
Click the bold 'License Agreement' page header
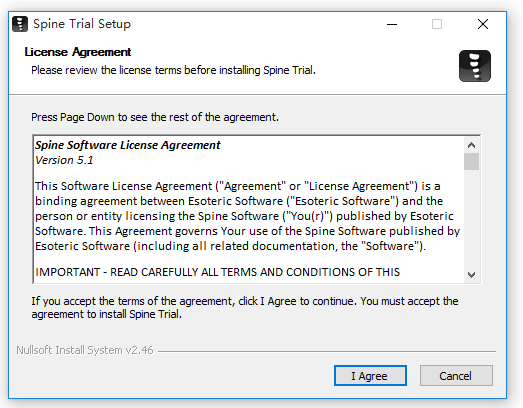78,52
